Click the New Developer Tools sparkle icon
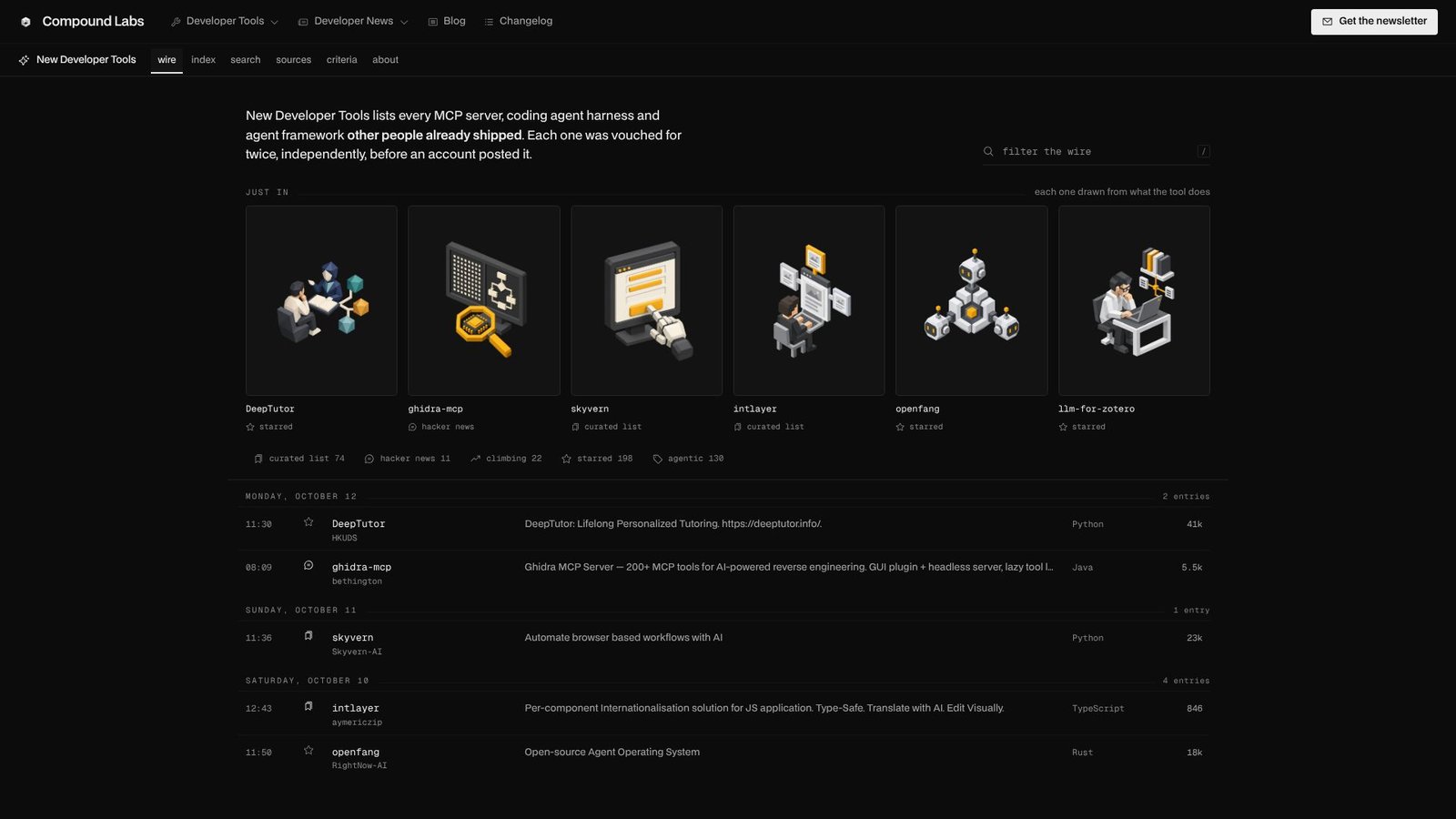The image size is (1456, 819). point(24,60)
